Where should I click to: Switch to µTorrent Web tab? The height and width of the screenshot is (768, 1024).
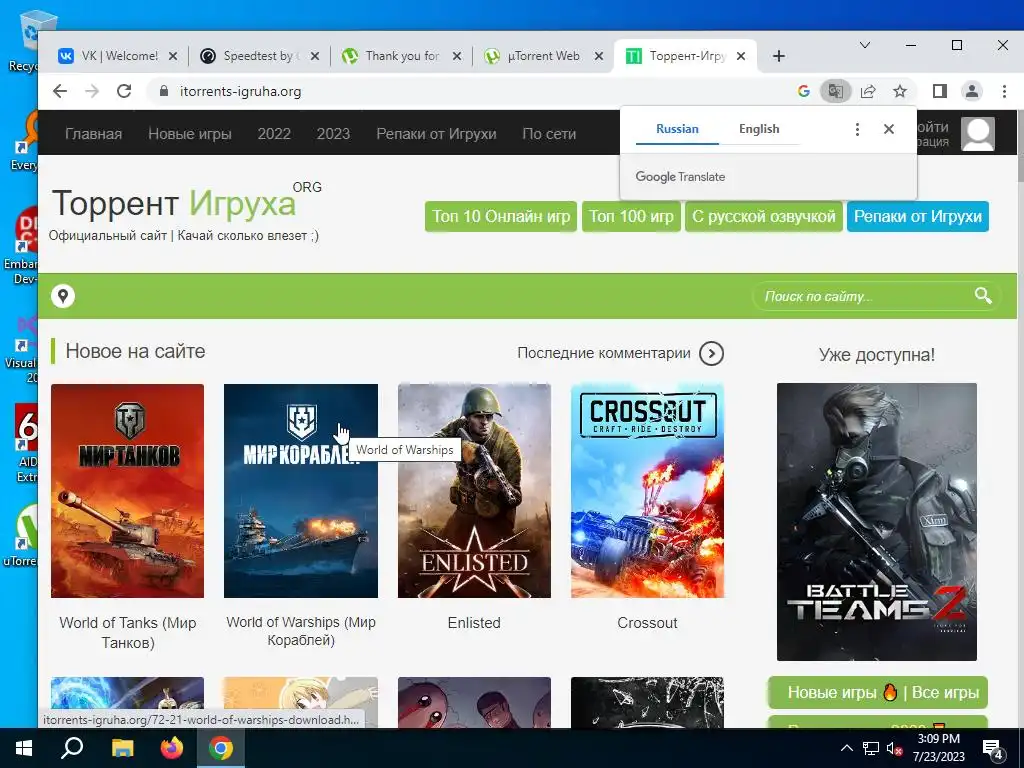(x=543, y=56)
